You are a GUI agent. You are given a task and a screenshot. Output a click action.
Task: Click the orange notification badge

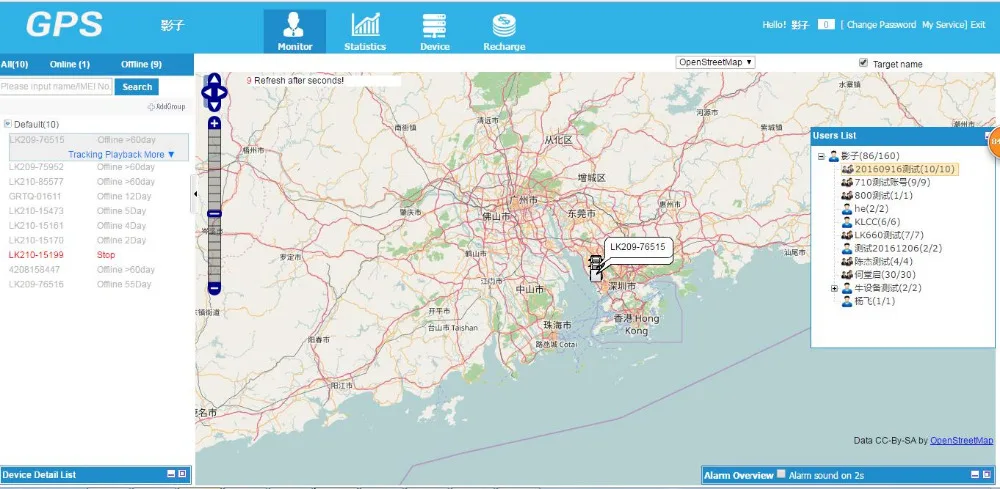994,143
